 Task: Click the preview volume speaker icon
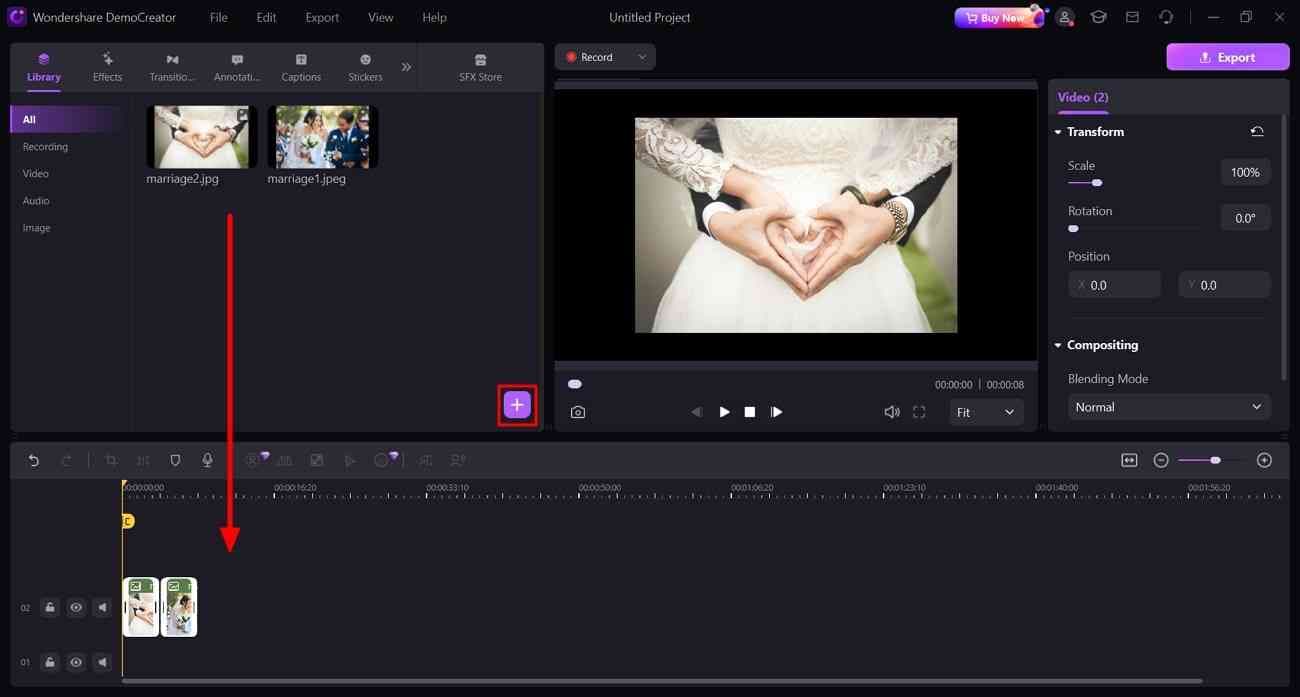click(x=891, y=412)
